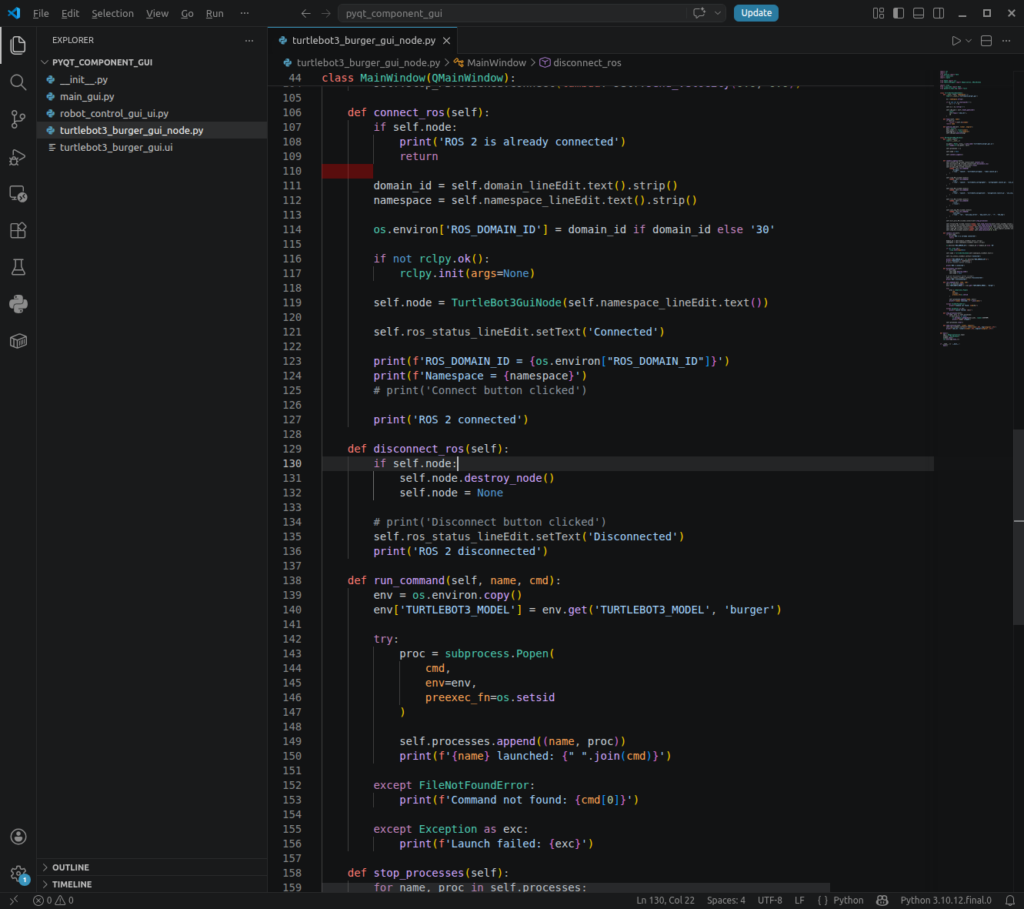This screenshot has width=1024, height=909.
Task: Open the run button dropdown arrow
Action: pyautogui.click(x=968, y=40)
